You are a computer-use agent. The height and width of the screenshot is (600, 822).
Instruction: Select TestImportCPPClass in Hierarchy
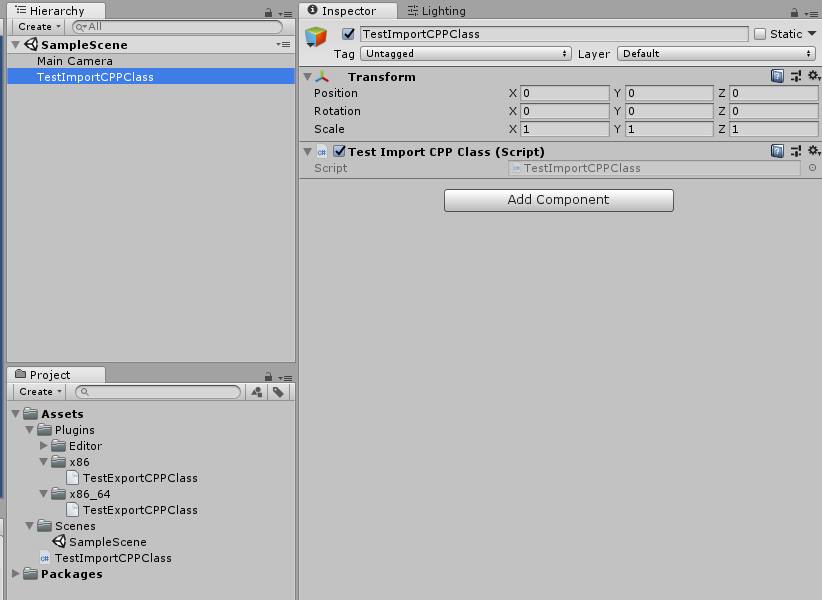click(151, 77)
